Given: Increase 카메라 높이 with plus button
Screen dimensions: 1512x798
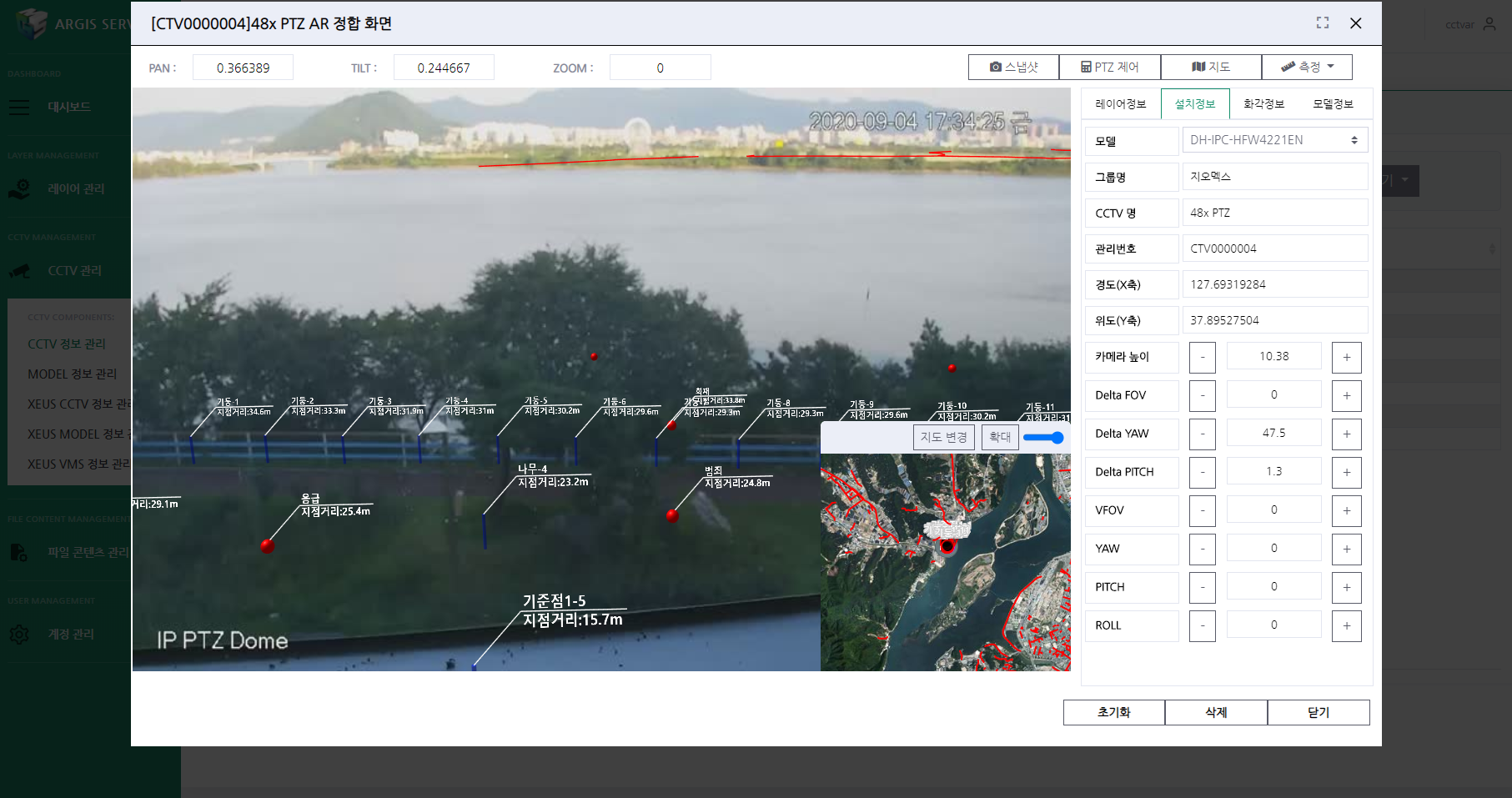Looking at the screenshot, I should click(1347, 357).
